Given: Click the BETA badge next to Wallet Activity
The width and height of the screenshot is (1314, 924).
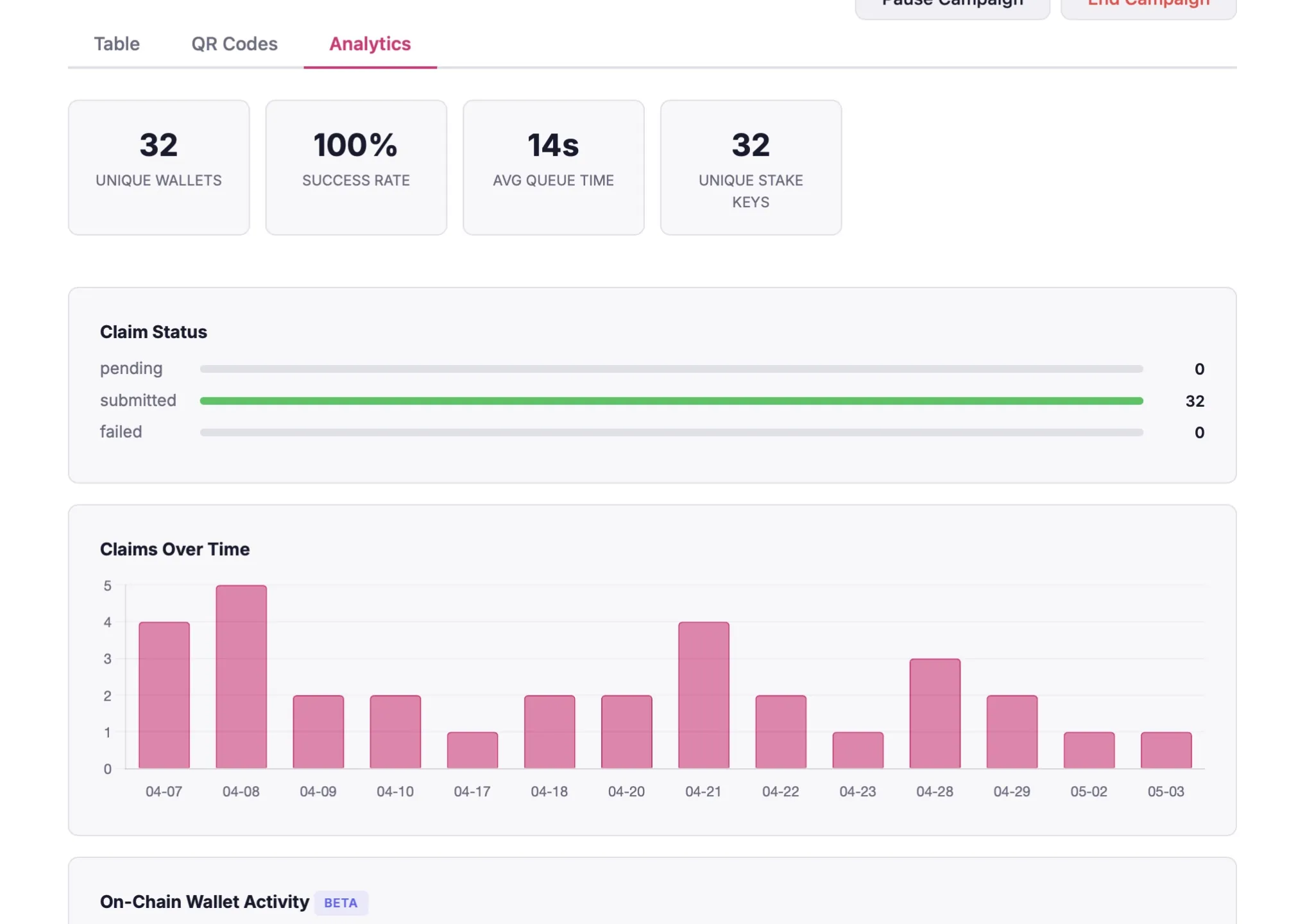Looking at the screenshot, I should click(x=341, y=903).
